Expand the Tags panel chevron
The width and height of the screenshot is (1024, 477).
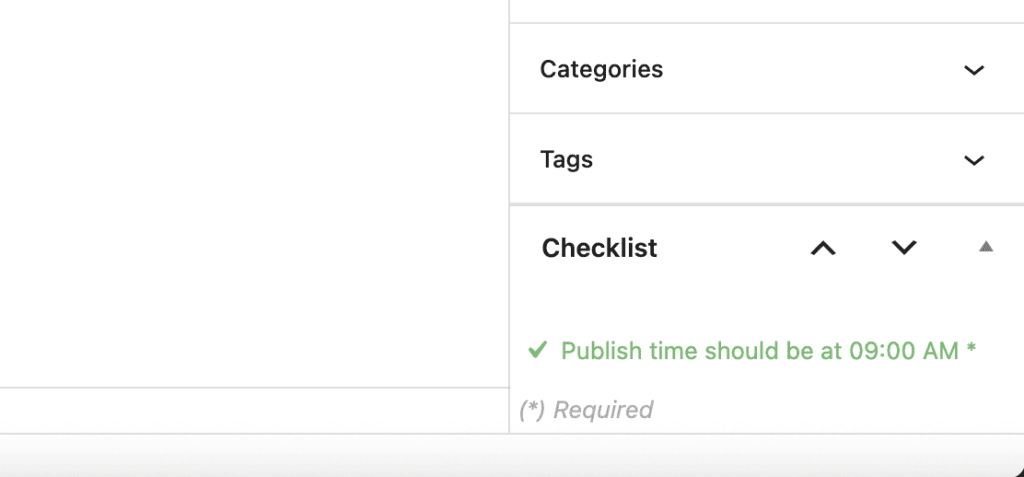[973, 160]
